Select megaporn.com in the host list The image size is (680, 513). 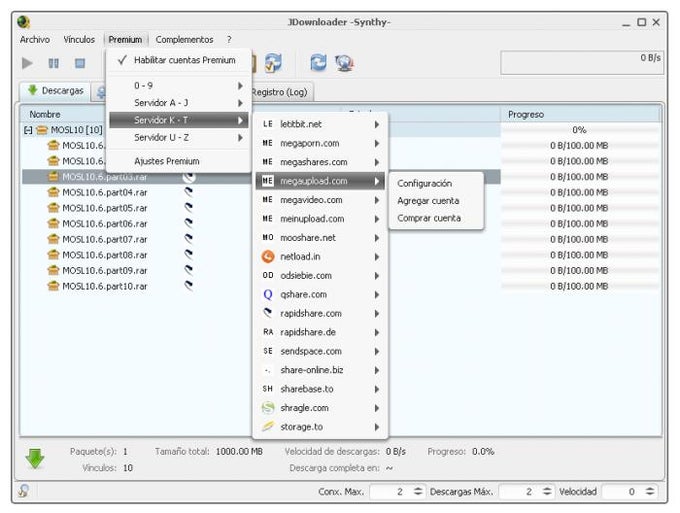pyautogui.click(x=320, y=143)
